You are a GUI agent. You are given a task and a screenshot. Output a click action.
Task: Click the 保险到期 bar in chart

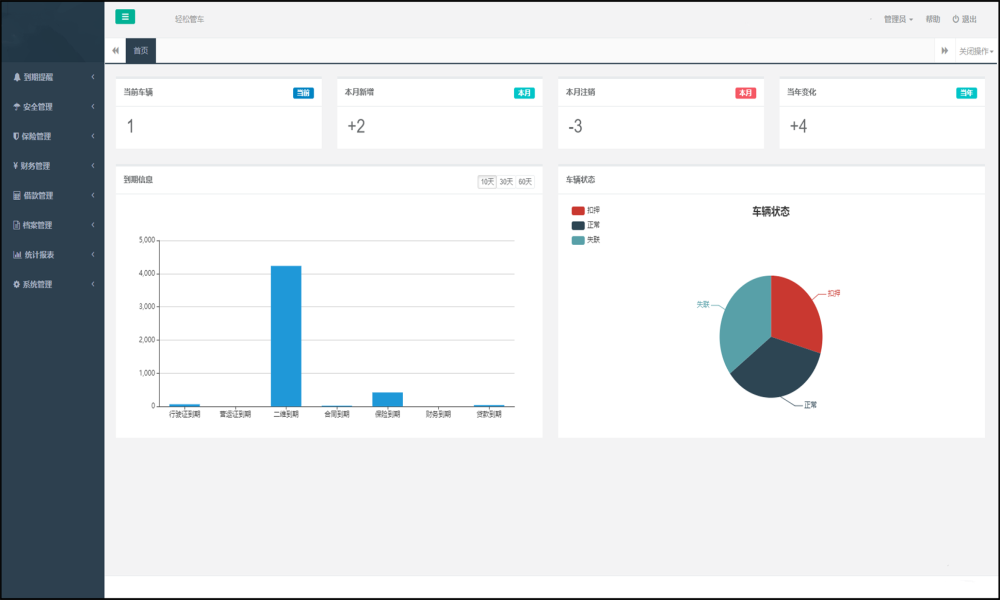tap(388, 399)
